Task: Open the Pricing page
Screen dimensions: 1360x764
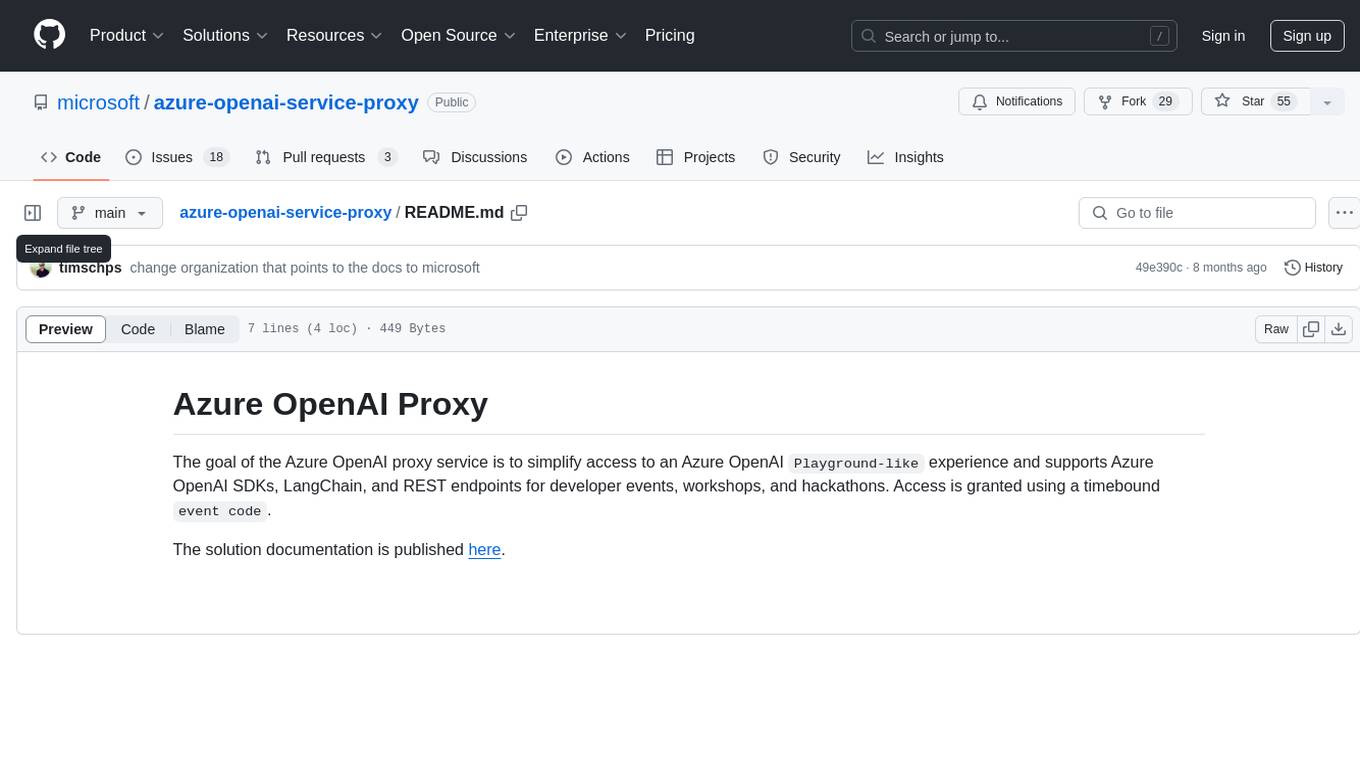Action: click(x=670, y=35)
